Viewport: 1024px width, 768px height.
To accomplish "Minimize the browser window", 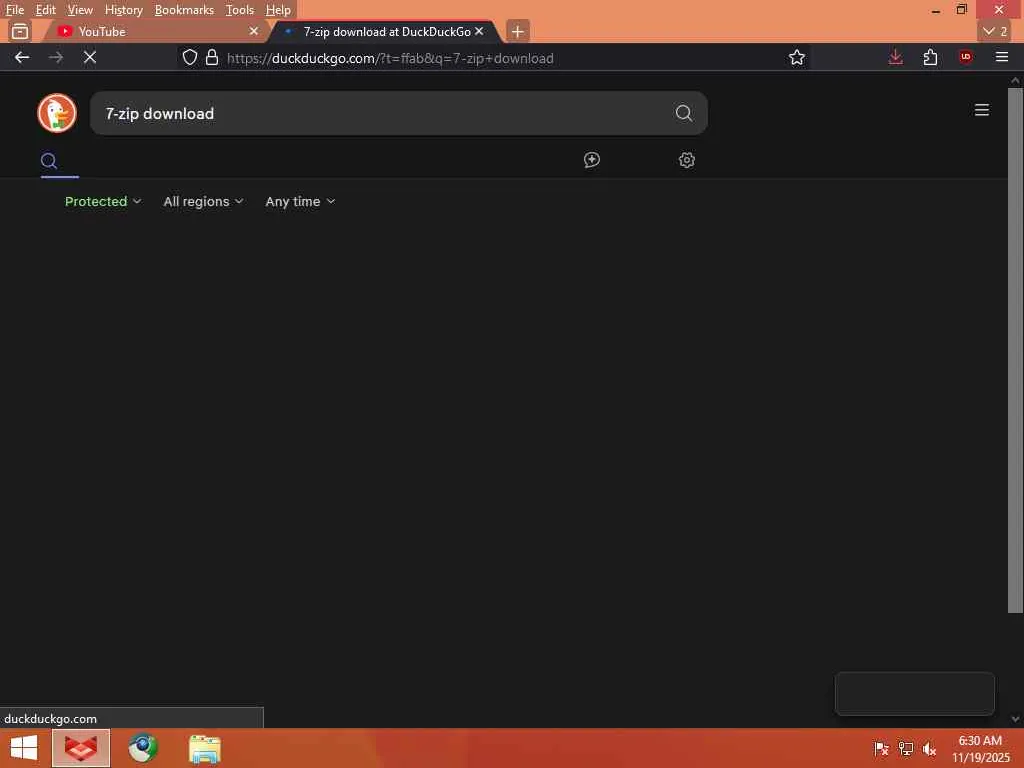I will point(935,10).
